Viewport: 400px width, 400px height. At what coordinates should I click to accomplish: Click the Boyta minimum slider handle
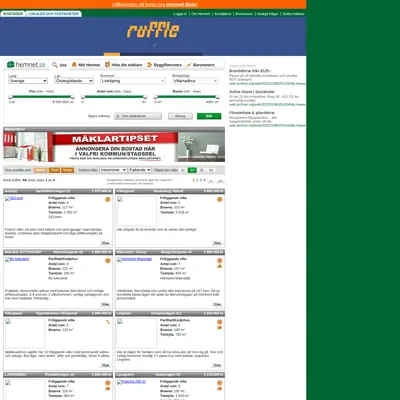click(155, 97)
